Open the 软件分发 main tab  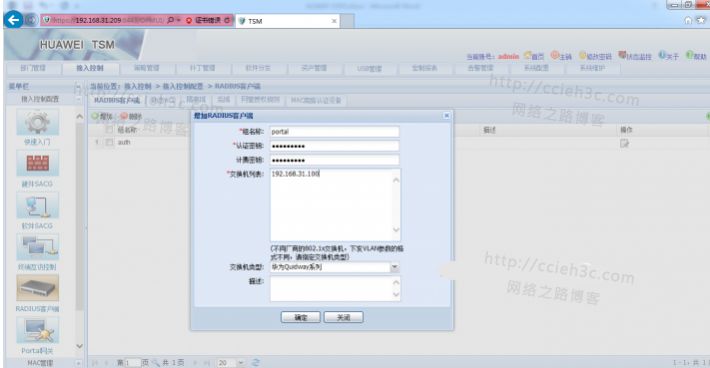258,68
